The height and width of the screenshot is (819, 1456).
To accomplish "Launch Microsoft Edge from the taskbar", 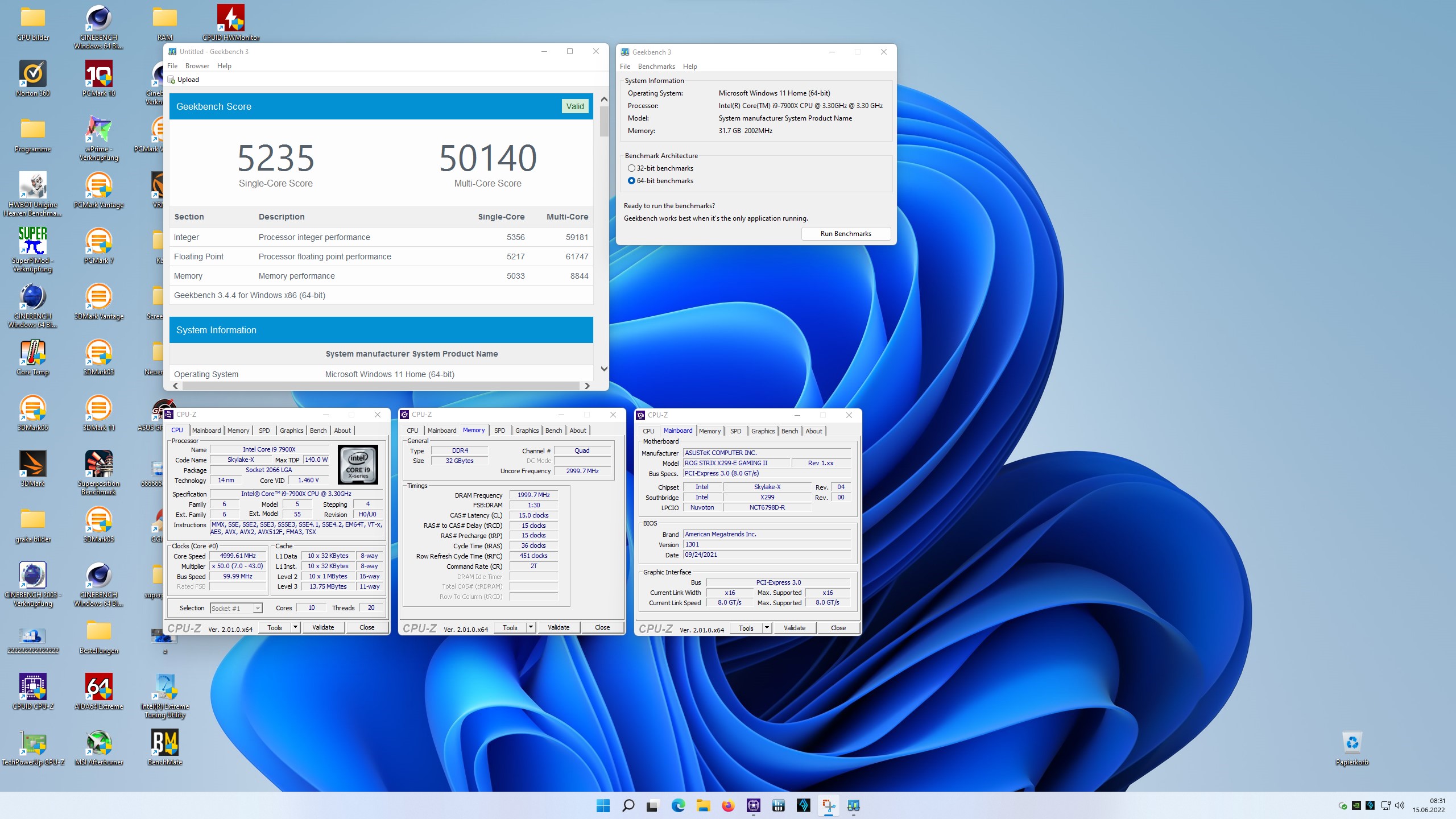I will pos(678,805).
